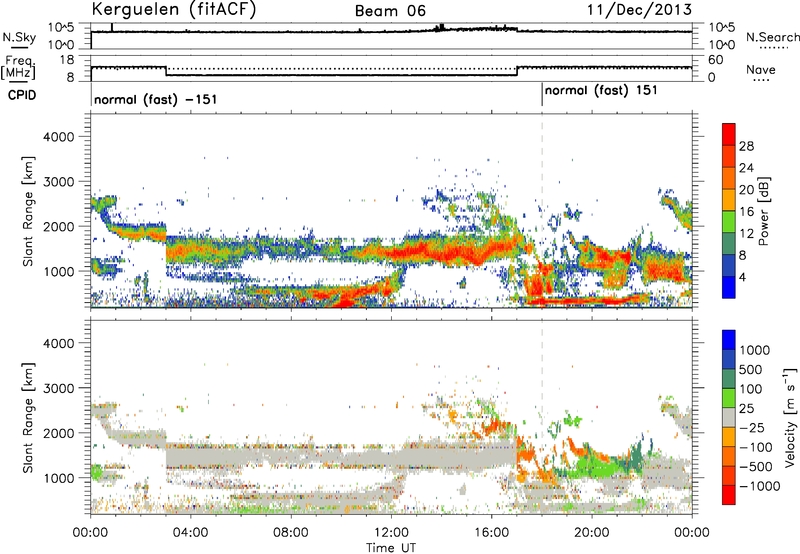Click the '3000' range tick on velocity panel

click(58, 388)
